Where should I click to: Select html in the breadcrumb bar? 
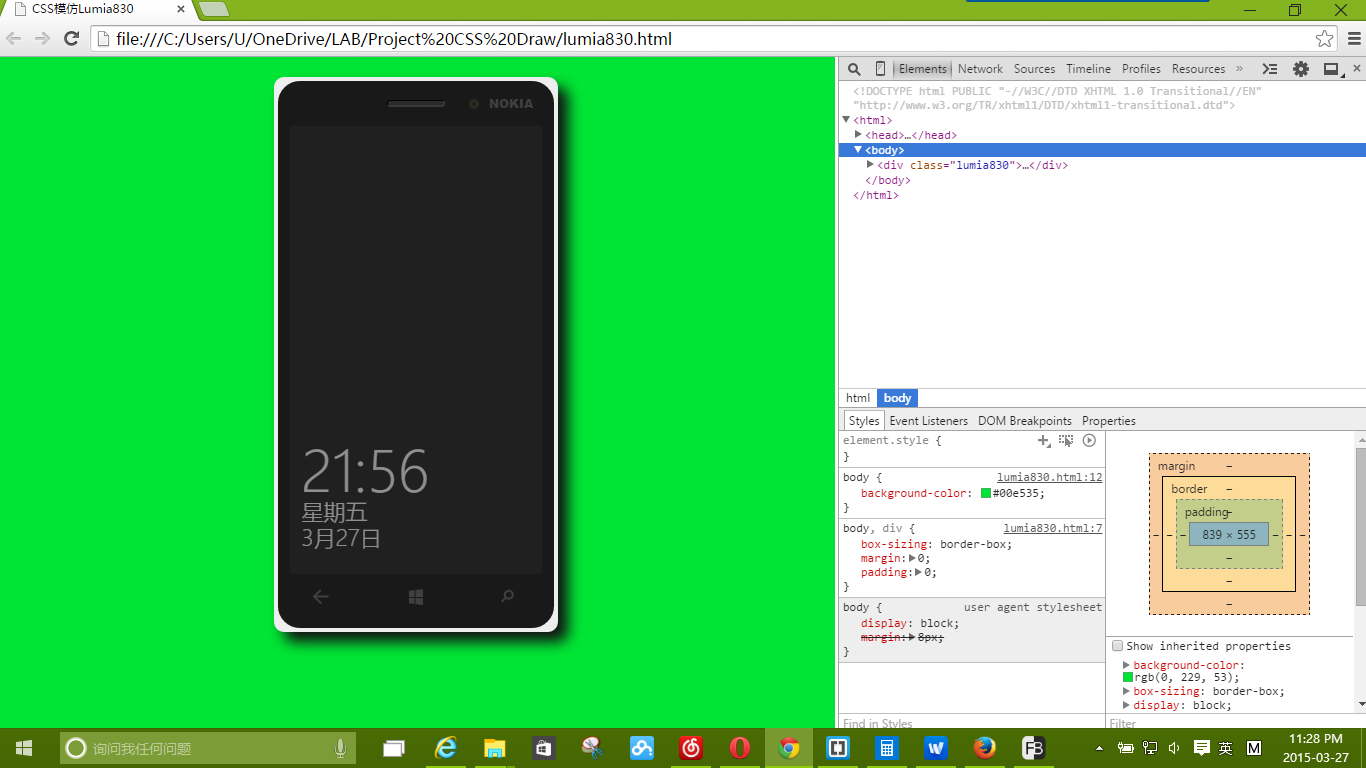click(x=858, y=398)
